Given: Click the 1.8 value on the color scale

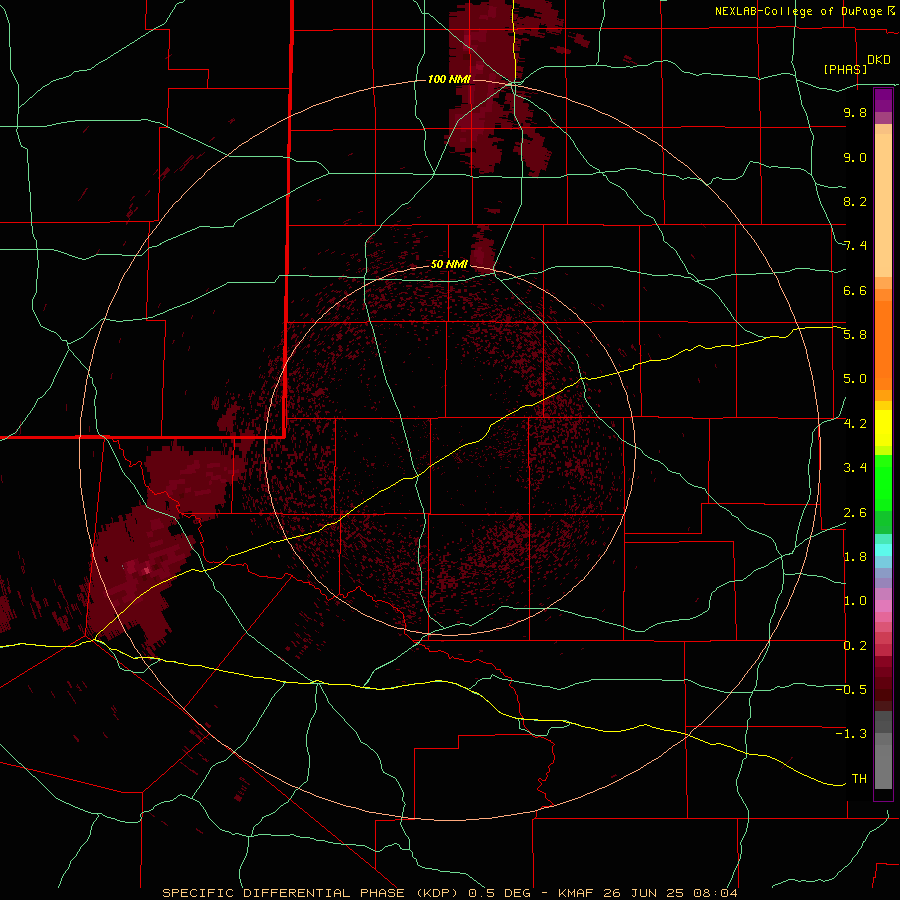Looking at the screenshot, I should coord(855,557).
